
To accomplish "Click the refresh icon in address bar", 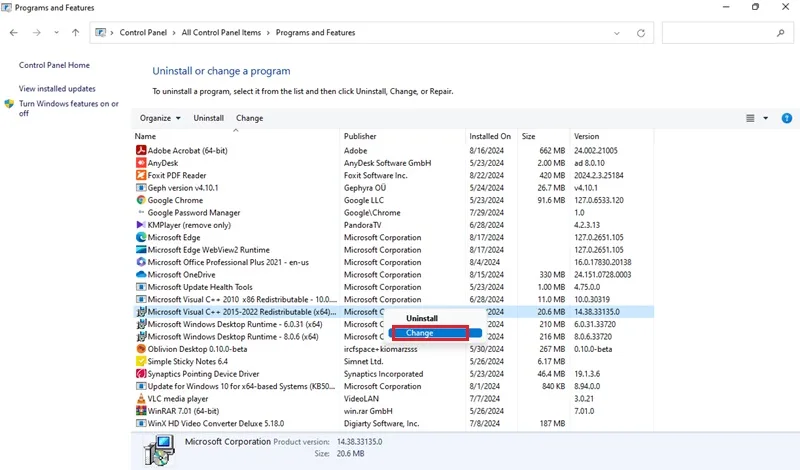I will point(641,33).
